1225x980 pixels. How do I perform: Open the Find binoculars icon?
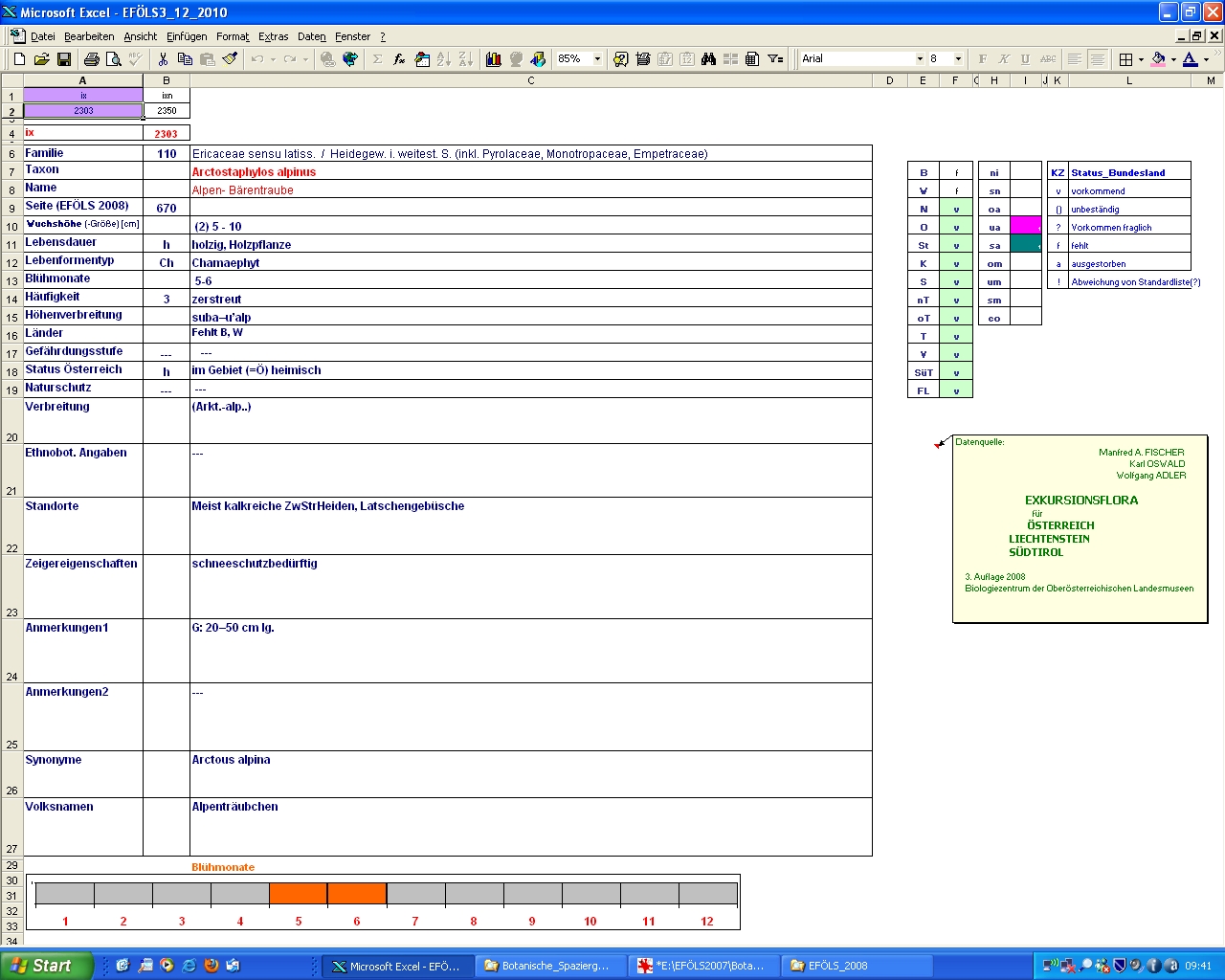[708, 59]
